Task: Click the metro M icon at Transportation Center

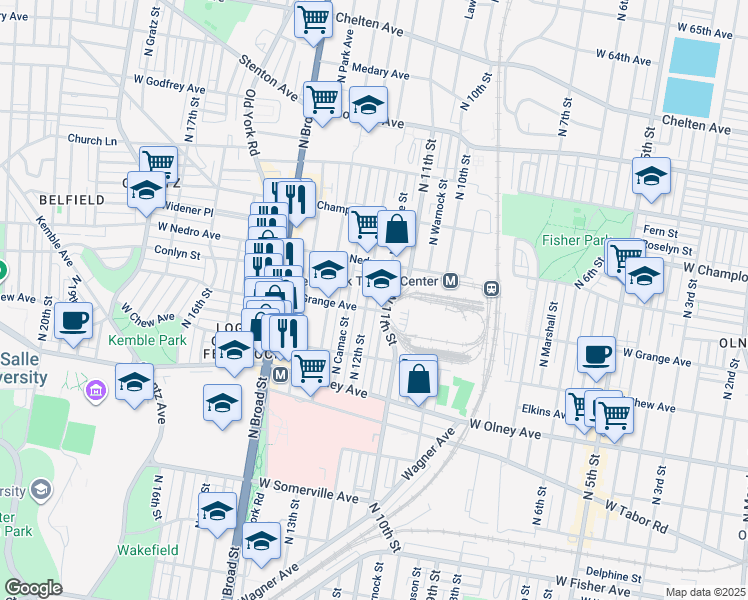Action: click(x=450, y=281)
